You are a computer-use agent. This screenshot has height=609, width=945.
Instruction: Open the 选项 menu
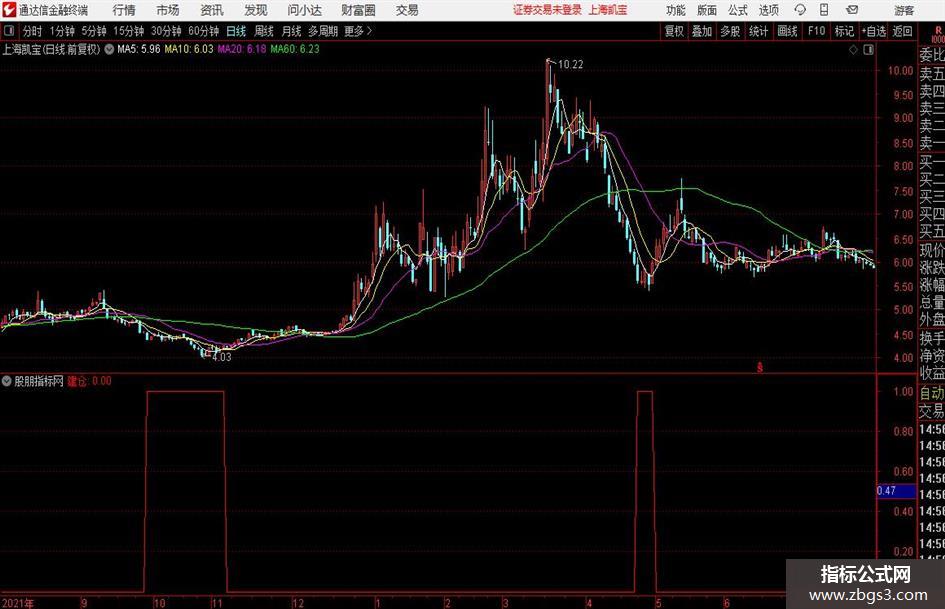[768, 10]
